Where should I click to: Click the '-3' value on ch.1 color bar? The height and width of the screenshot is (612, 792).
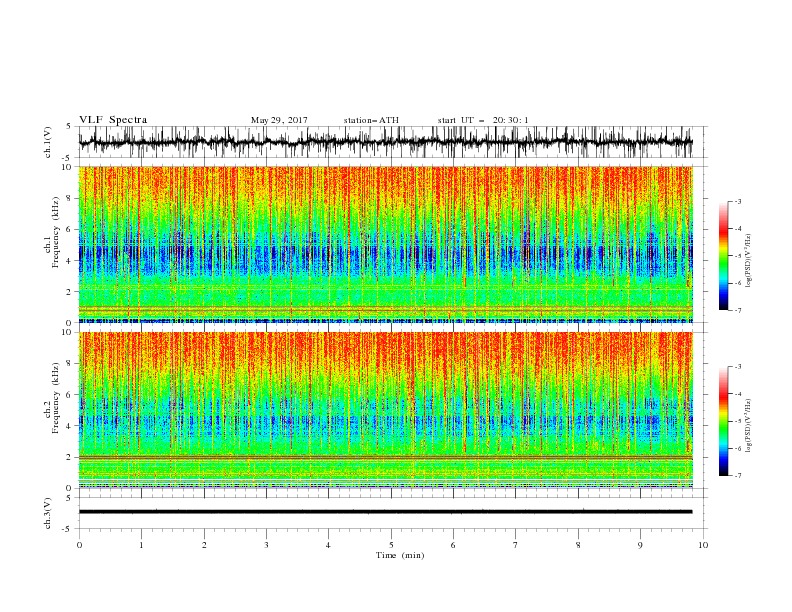737,201
